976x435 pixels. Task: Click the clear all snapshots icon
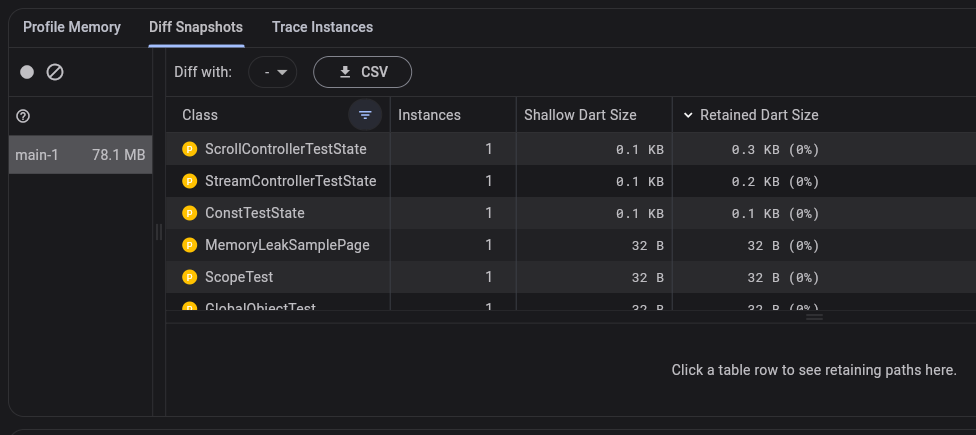click(56, 72)
